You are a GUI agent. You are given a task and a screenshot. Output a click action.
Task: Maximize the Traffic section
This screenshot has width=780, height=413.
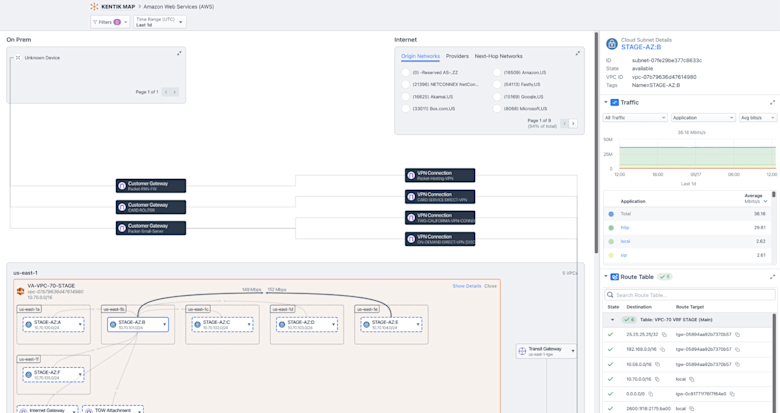[x=772, y=103]
